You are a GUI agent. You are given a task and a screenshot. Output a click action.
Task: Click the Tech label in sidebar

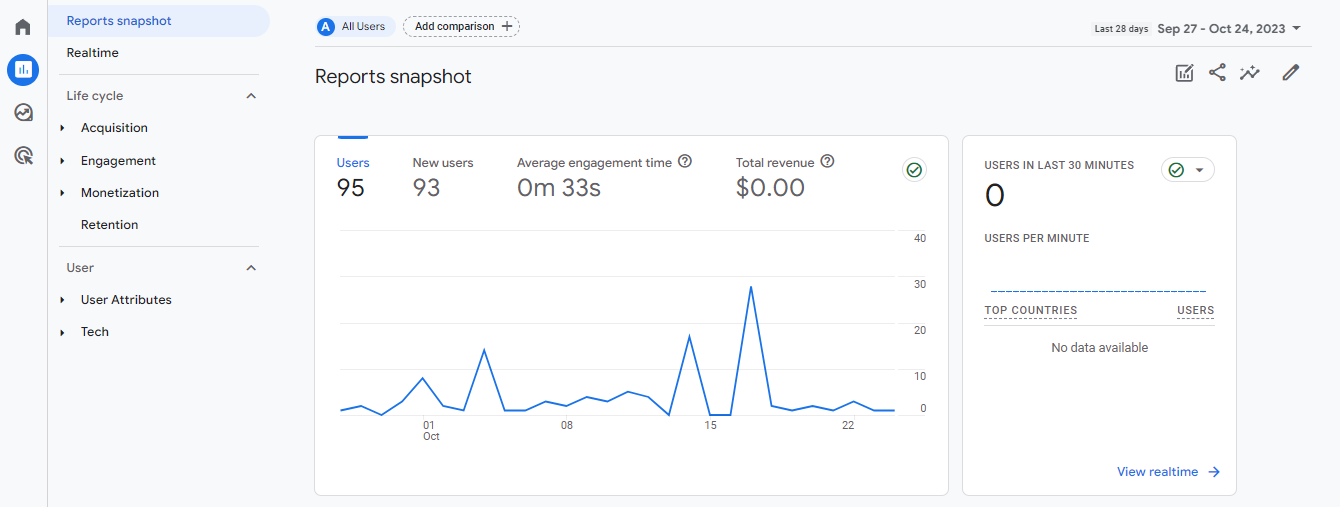tap(95, 332)
